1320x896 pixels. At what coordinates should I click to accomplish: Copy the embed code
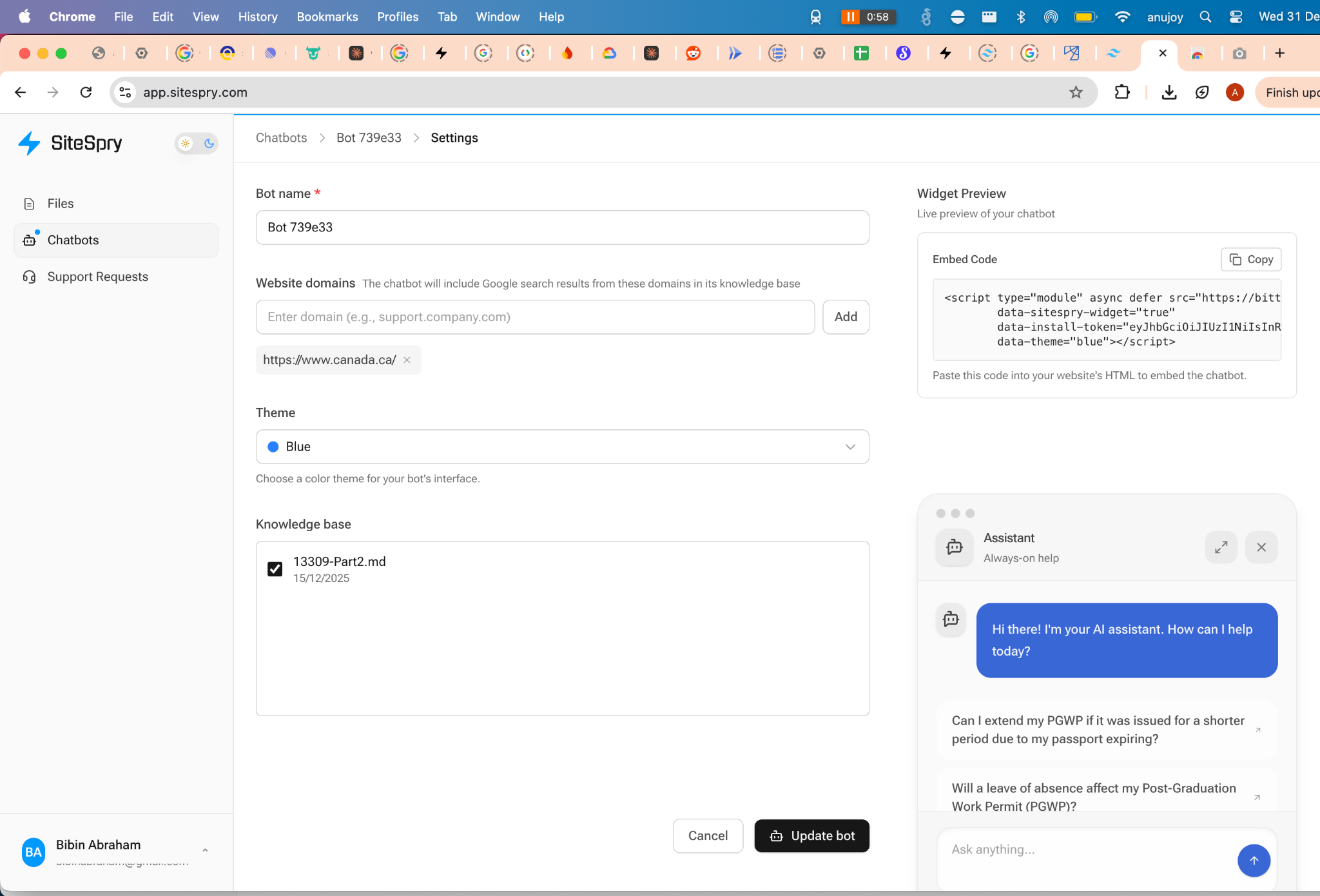coord(1250,259)
